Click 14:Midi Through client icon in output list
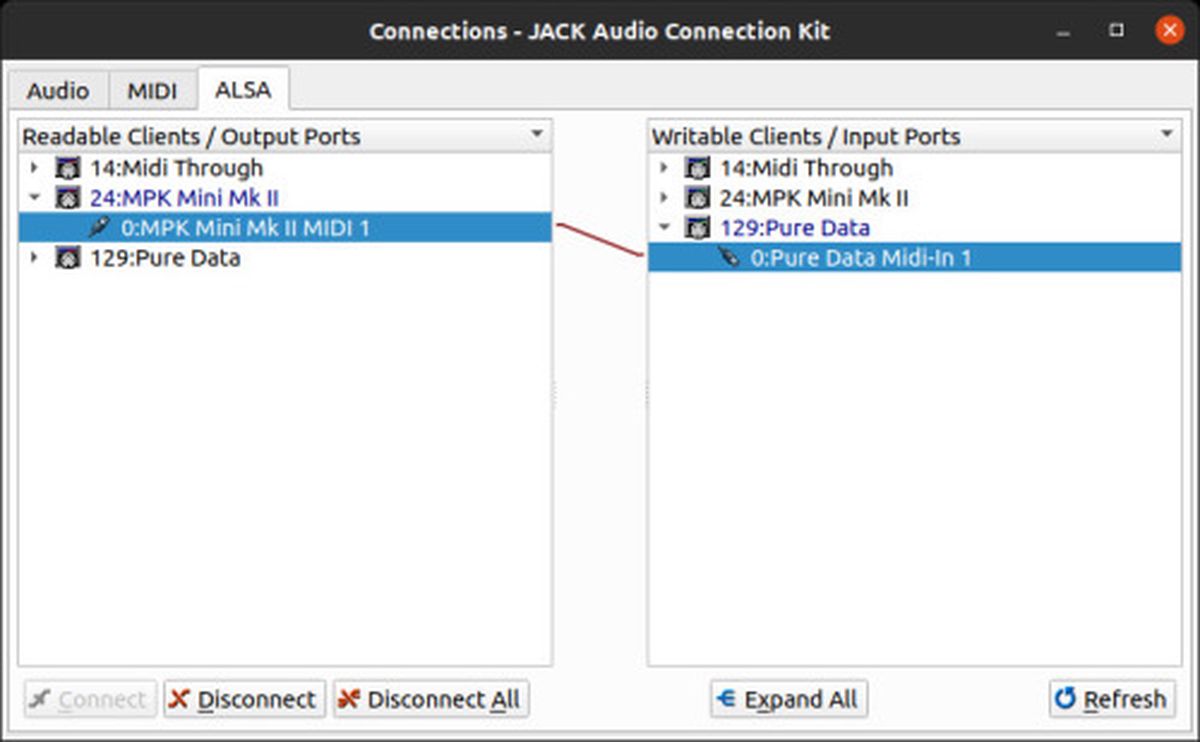The image size is (1200, 742). pyautogui.click(x=68, y=168)
